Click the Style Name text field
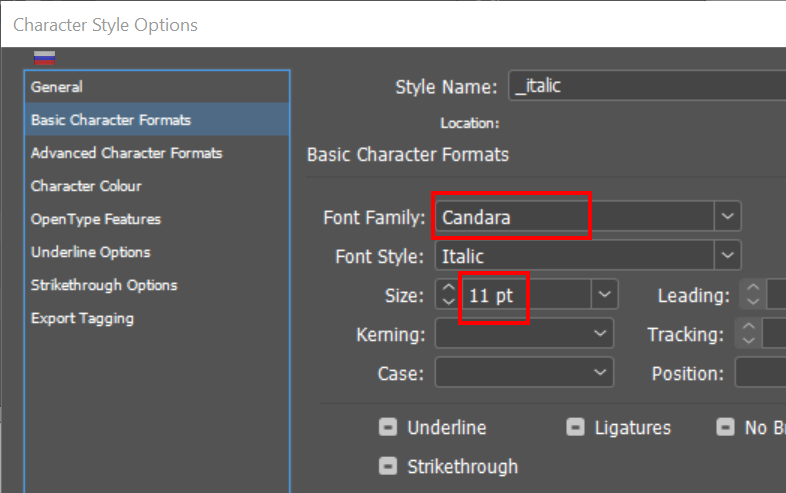The height and width of the screenshot is (493, 786). pyautogui.click(x=647, y=86)
